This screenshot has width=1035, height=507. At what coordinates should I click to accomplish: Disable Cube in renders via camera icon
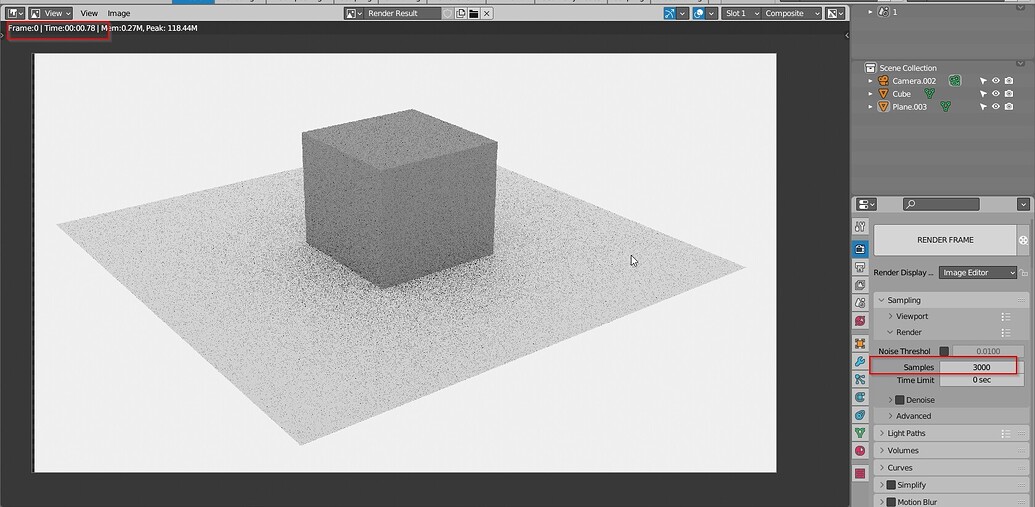click(1009, 94)
